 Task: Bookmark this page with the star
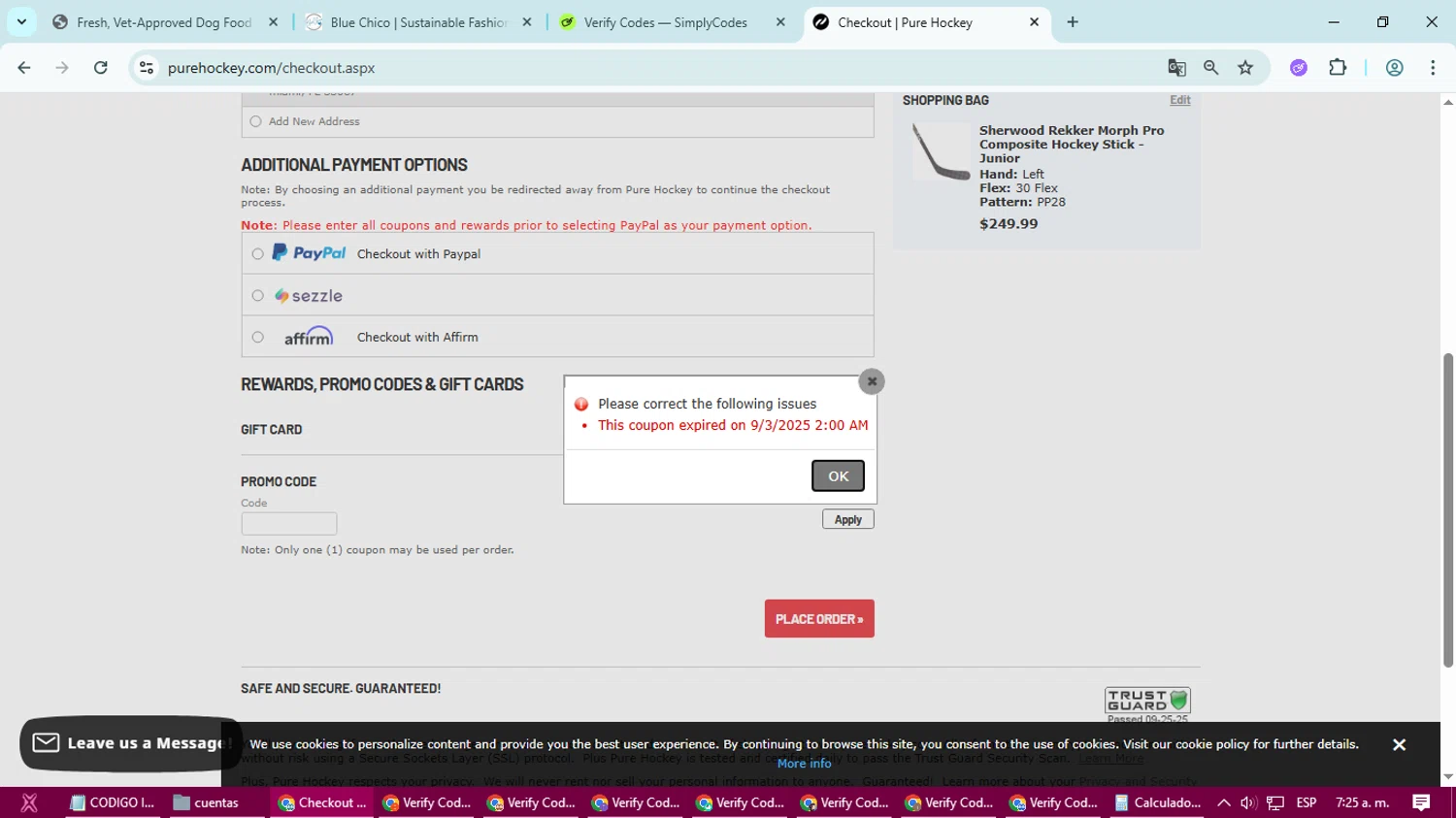point(1245,68)
